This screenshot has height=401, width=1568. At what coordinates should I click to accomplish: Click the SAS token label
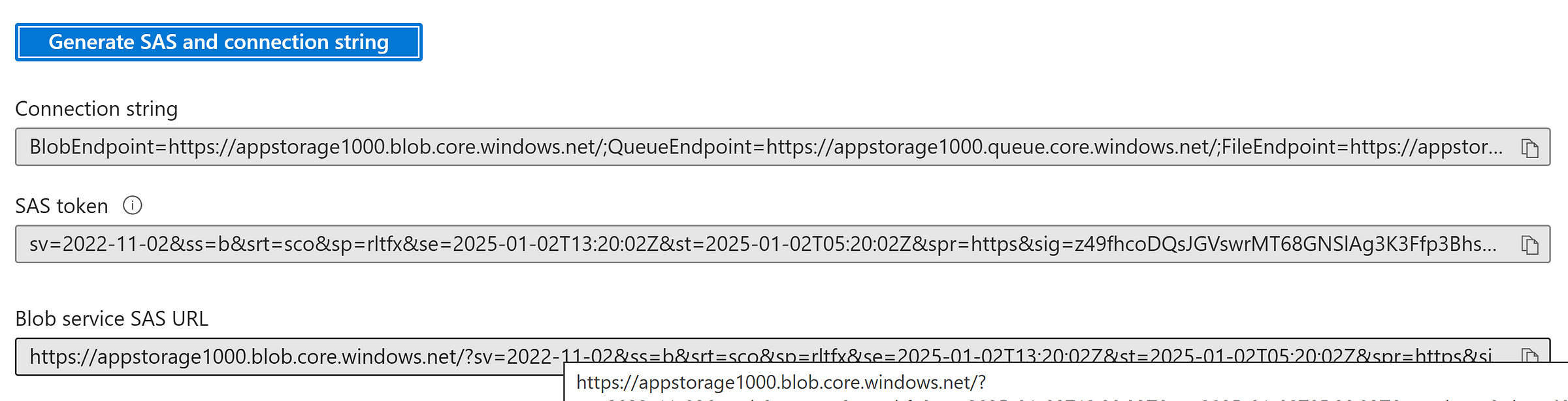point(61,206)
